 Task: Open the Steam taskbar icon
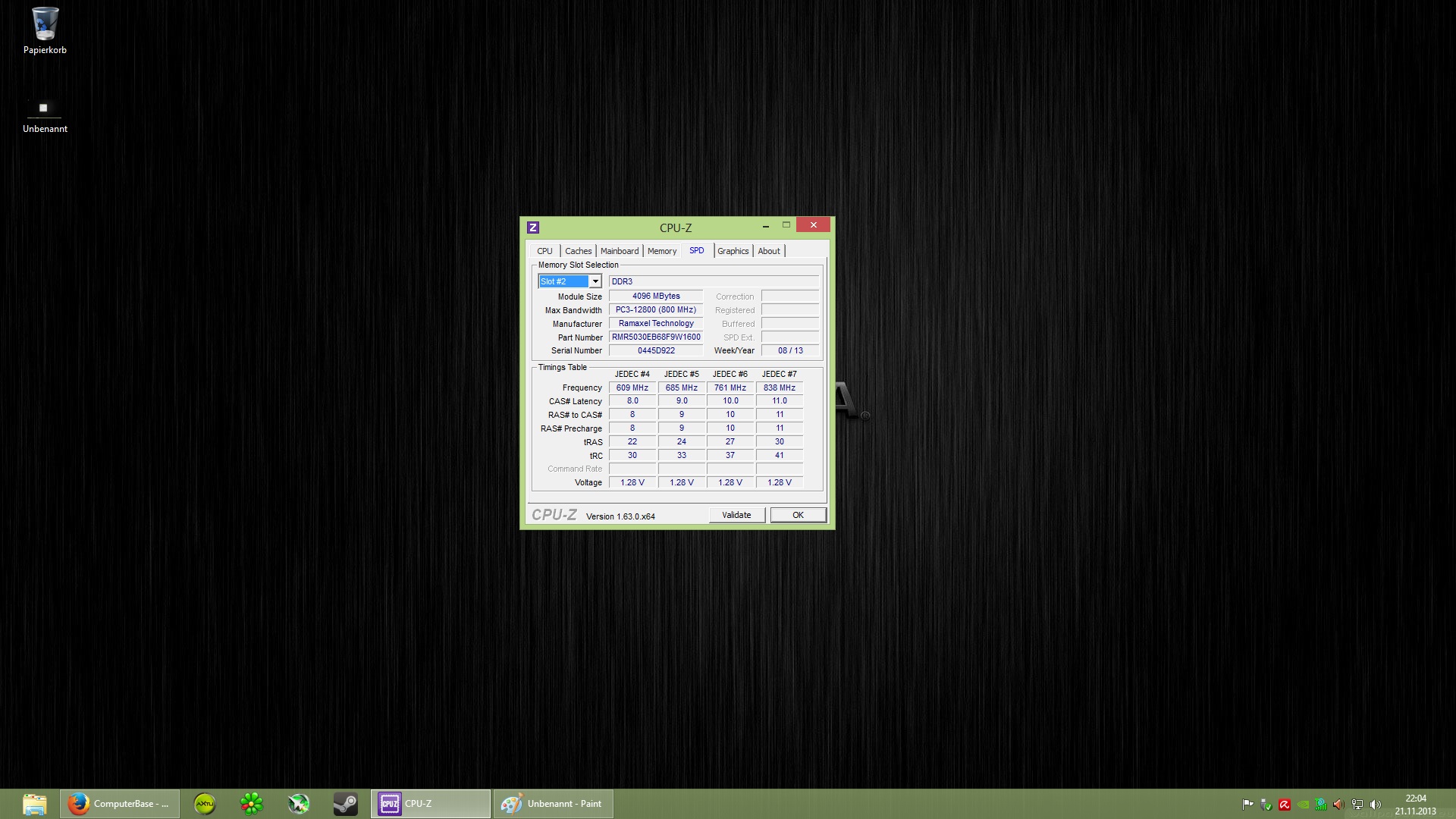346,804
